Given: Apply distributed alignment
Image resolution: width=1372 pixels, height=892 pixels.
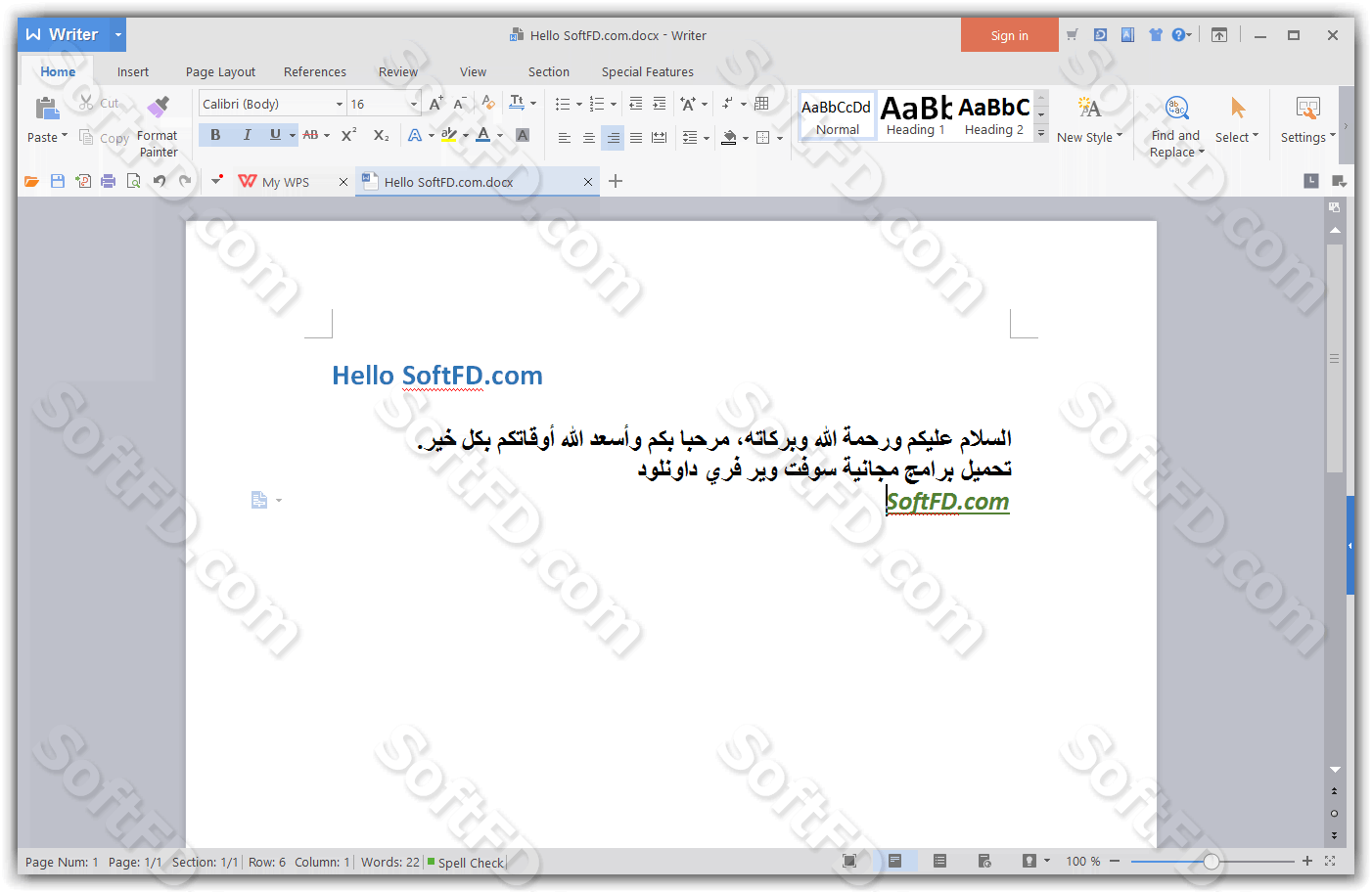Looking at the screenshot, I should point(660,137).
